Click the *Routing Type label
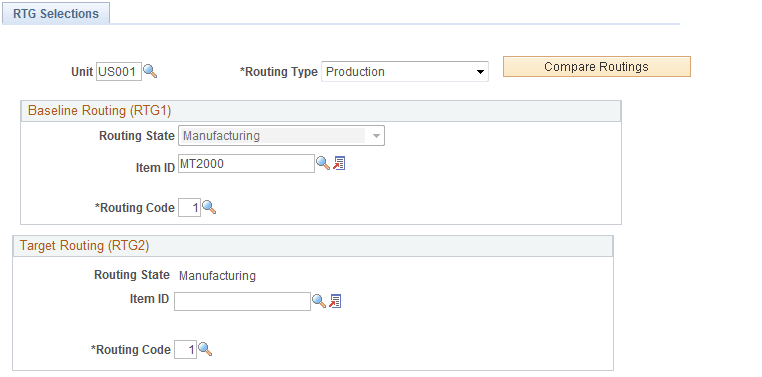Screen dimensions: 762x377 [x=278, y=72]
